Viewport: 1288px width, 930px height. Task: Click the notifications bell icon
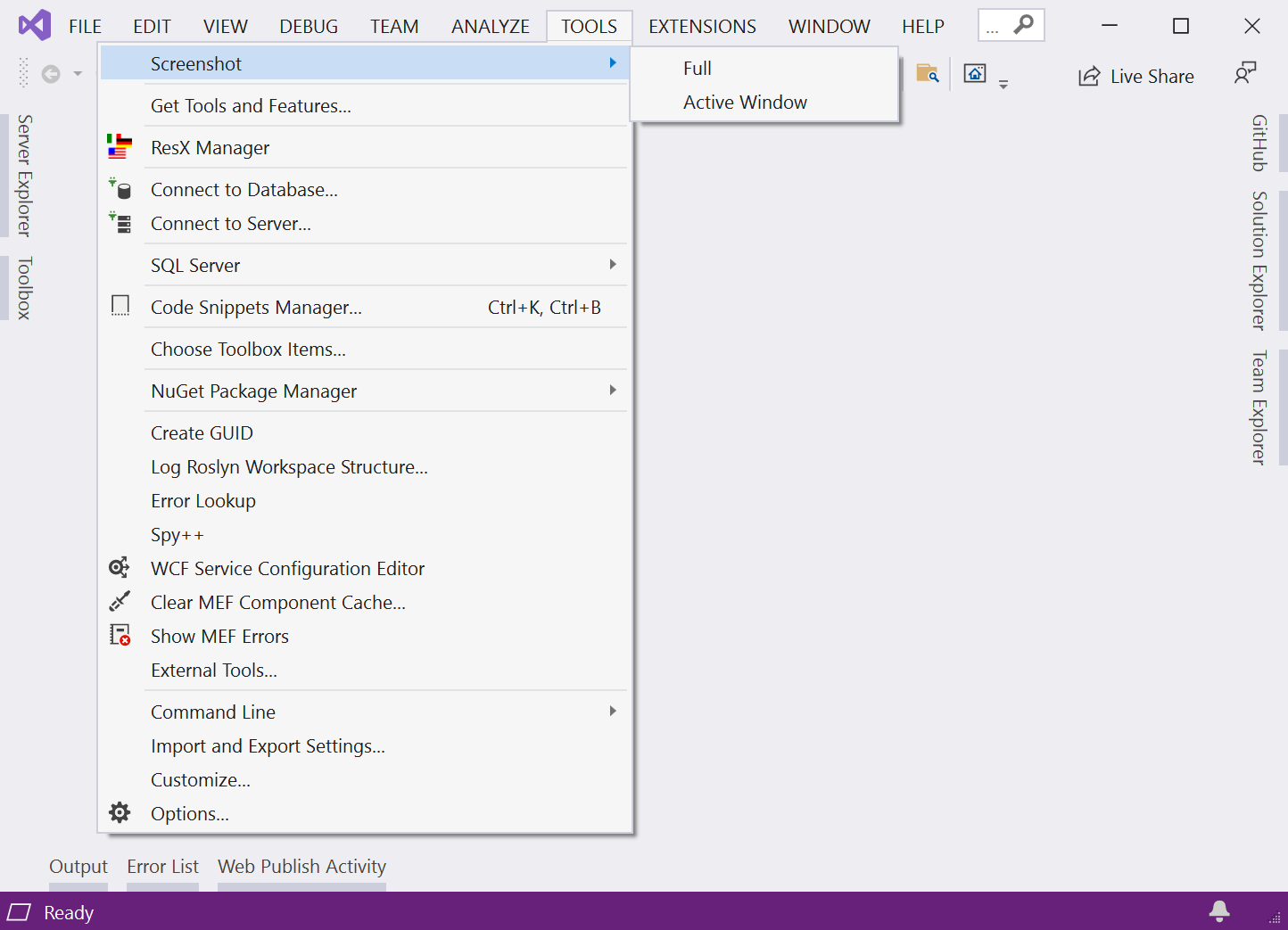coord(1219,910)
